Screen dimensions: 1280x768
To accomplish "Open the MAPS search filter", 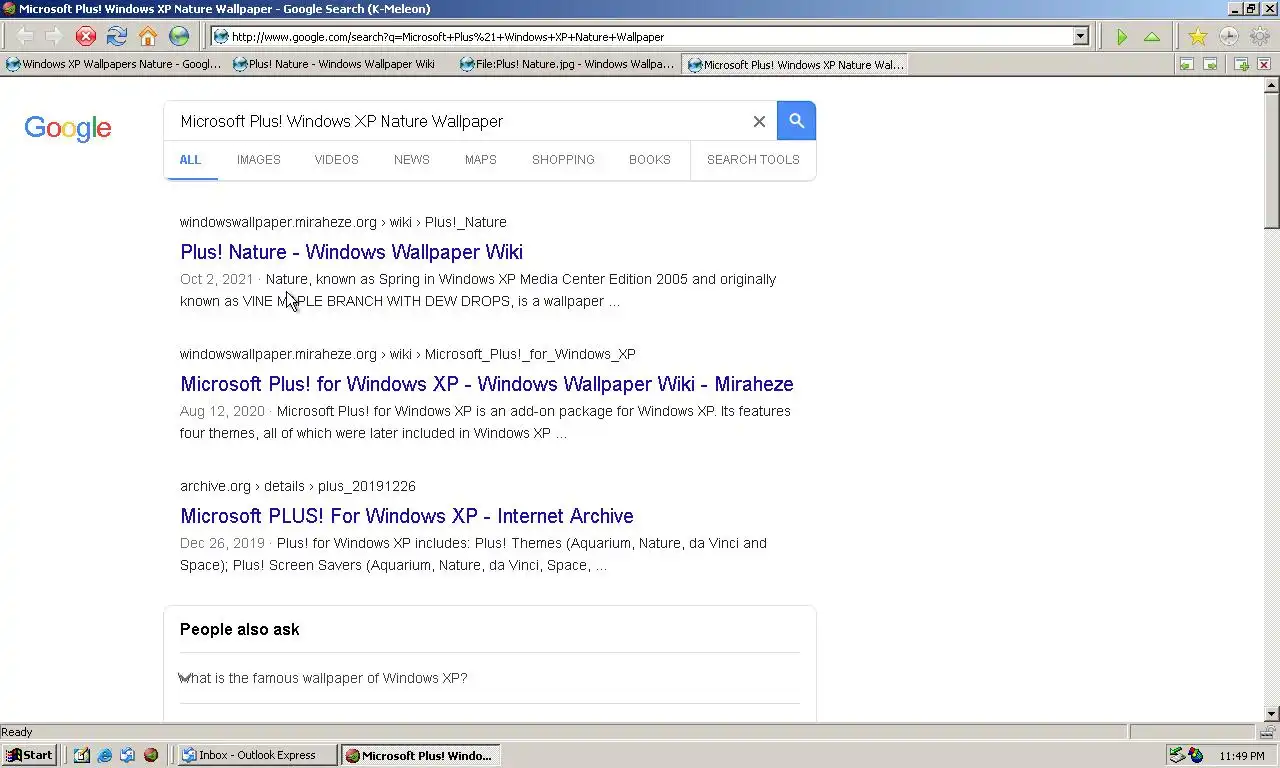I will (480, 160).
